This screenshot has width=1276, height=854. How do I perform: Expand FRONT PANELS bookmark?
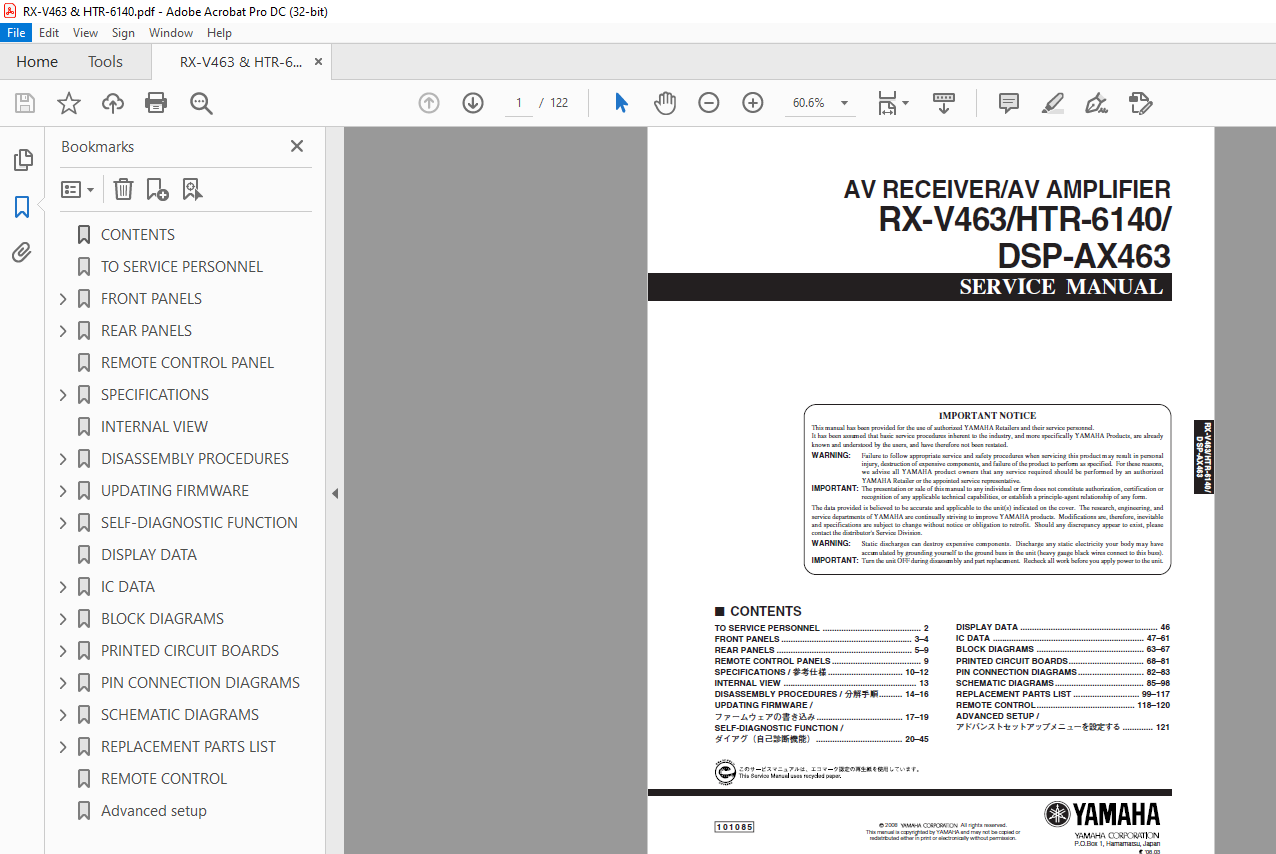pos(63,299)
